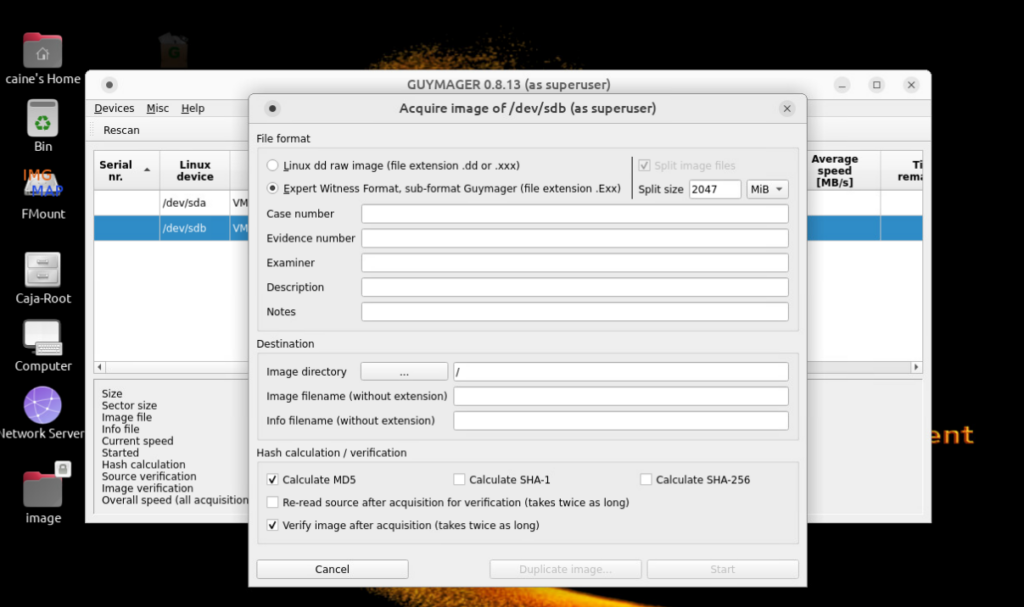Click the Rescan toolbar button

tap(121, 130)
